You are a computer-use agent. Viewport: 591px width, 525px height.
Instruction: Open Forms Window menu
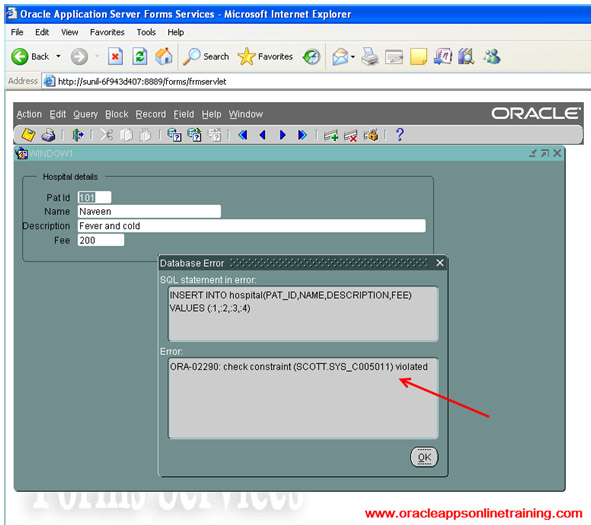pyautogui.click(x=246, y=114)
